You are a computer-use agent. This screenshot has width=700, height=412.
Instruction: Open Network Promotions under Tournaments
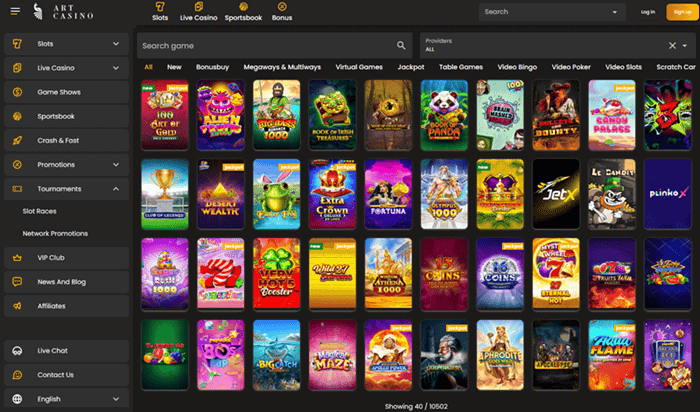click(55, 233)
